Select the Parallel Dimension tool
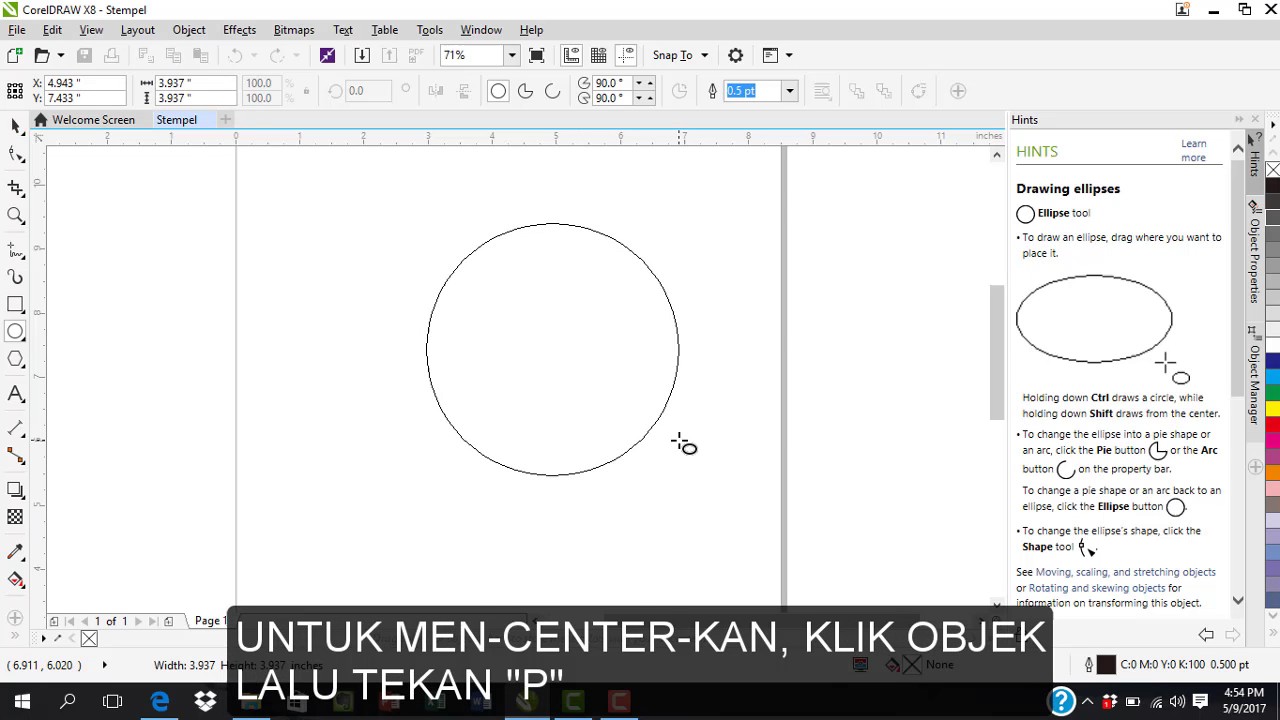This screenshot has height=720, width=1280. [x=15, y=428]
